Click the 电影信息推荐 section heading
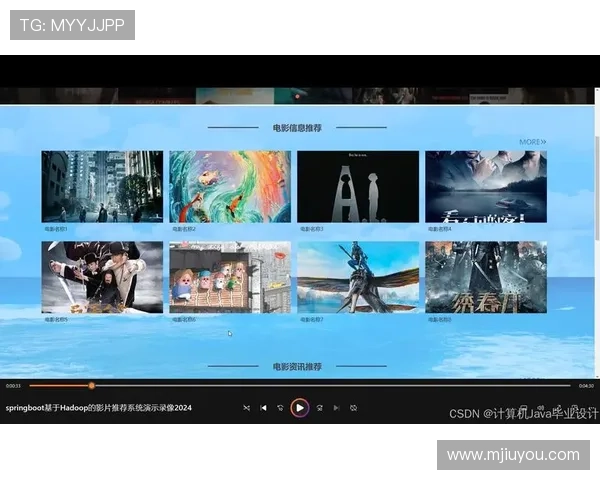The width and height of the screenshot is (600, 480). point(297,128)
